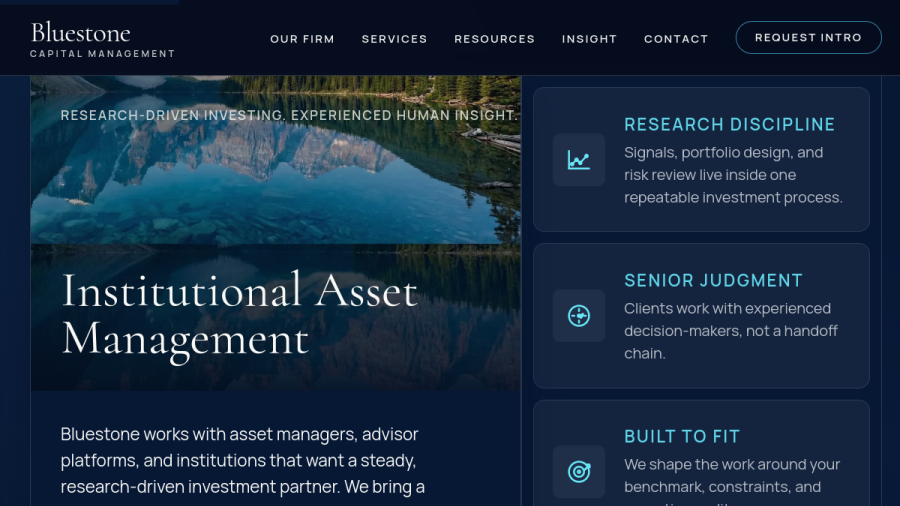Viewport: 900px width, 506px height.
Task: Open the Services menu item
Action: (x=394, y=39)
